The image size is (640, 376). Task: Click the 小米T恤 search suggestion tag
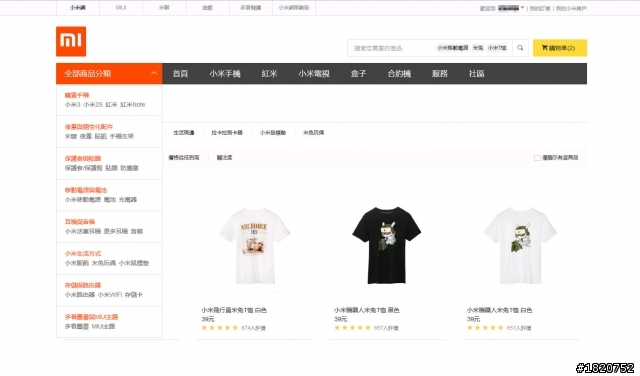[x=497, y=48]
